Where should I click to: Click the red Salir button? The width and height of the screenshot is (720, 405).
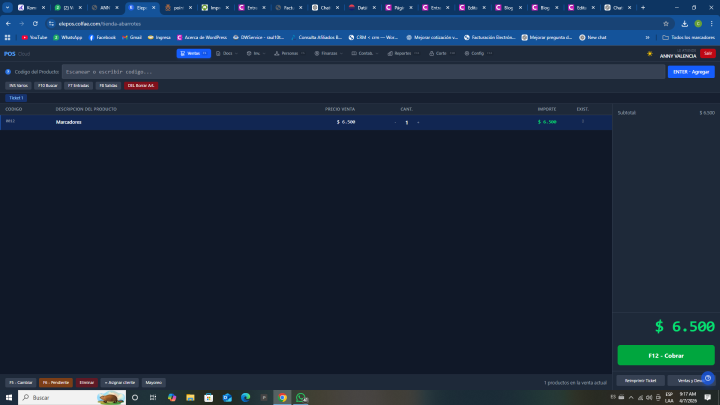pos(708,53)
